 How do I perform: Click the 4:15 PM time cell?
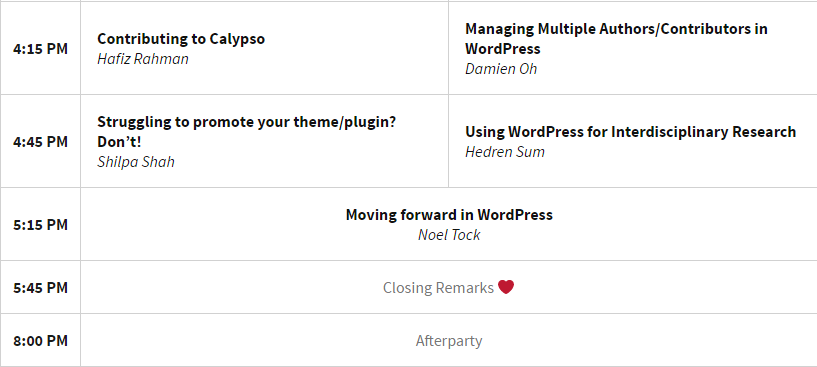pyautogui.click(x=41, y=48)
